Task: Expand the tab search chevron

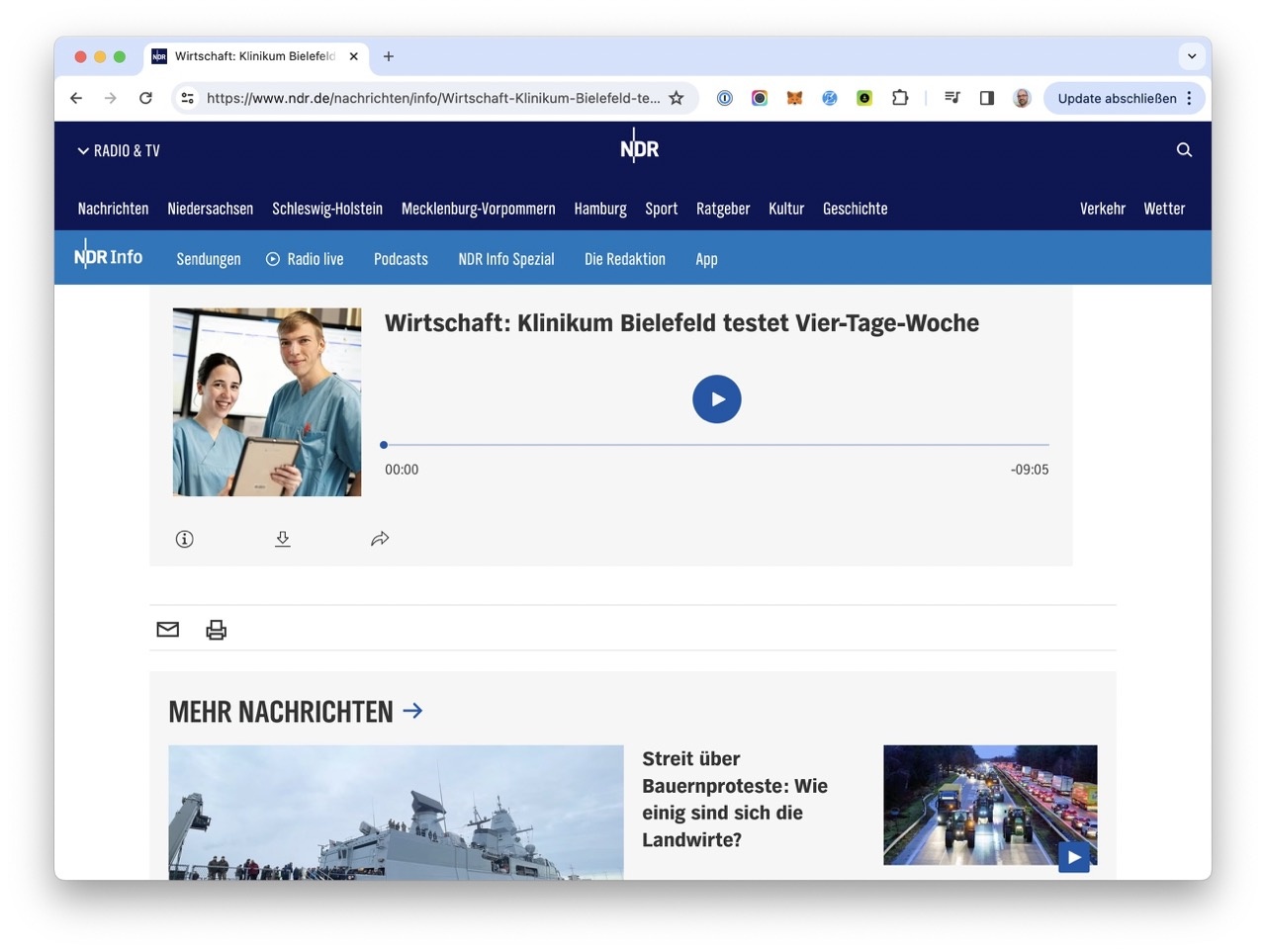Action: 1192,56
